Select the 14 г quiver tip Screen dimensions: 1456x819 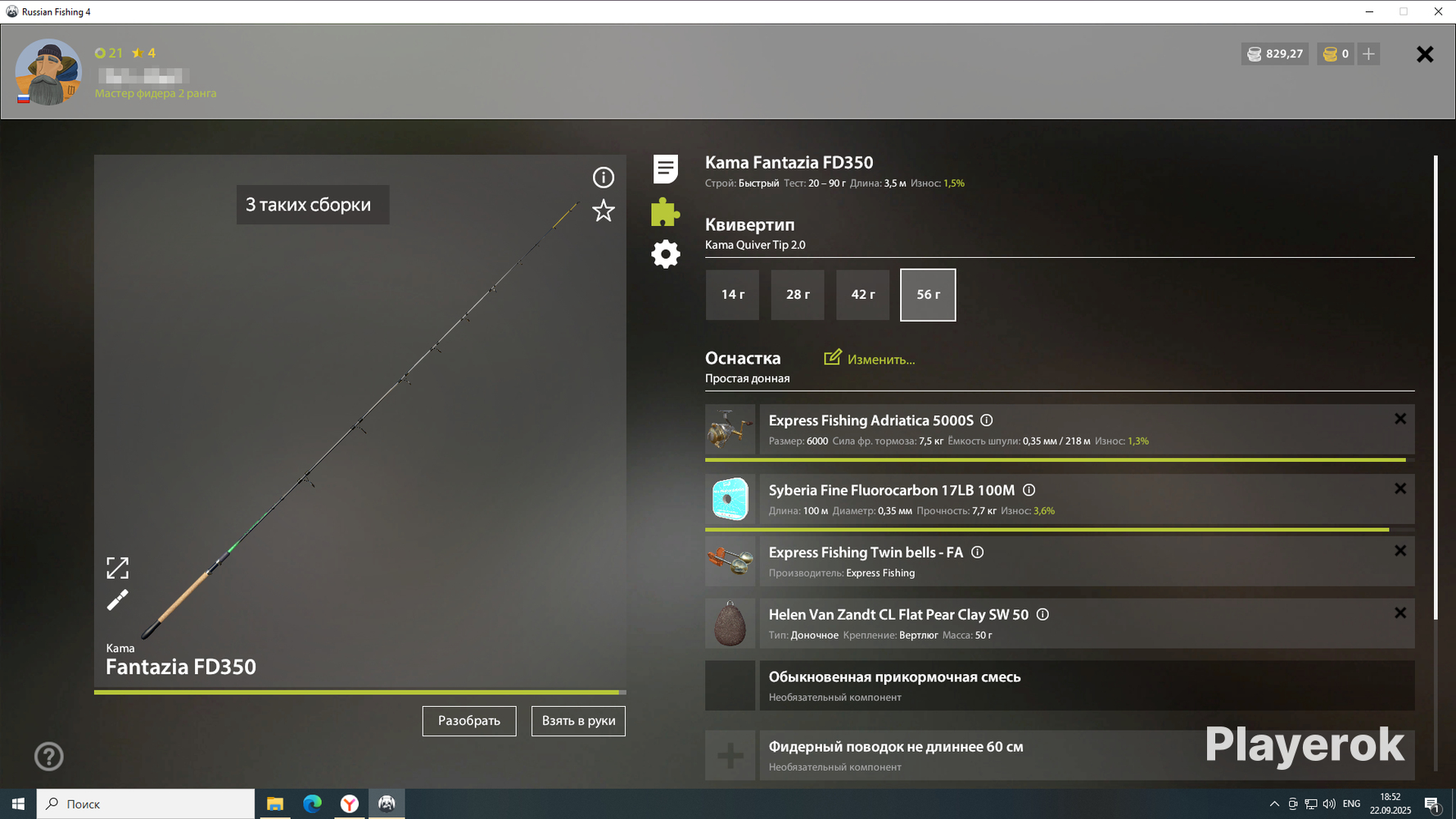pos(733,295)
